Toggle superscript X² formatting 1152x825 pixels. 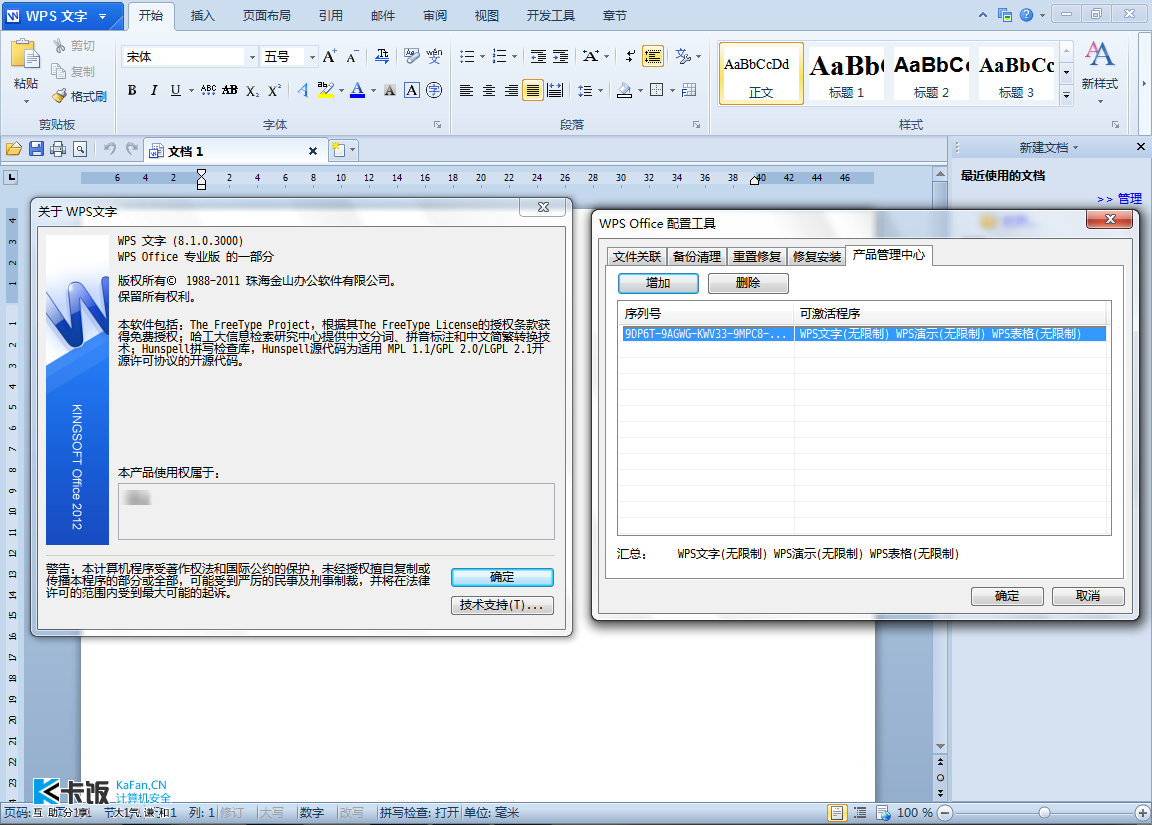(274, 90)
